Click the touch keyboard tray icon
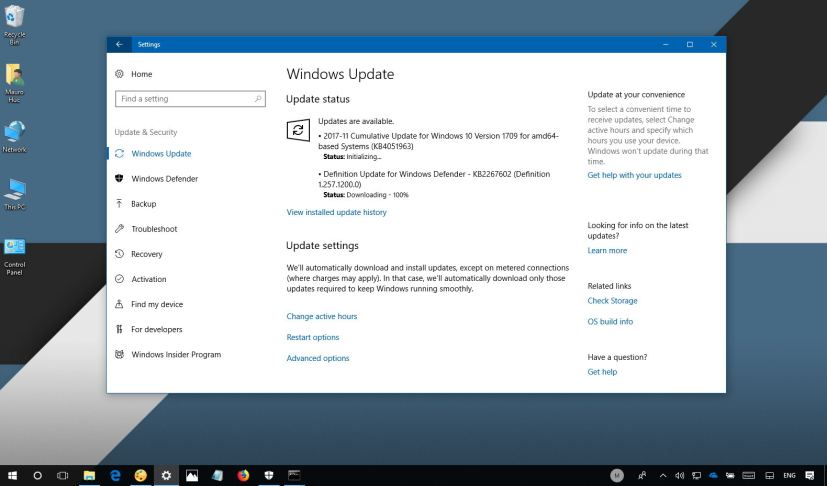The height and width of the screenshot is (486, 827). [x=748, y=475]
